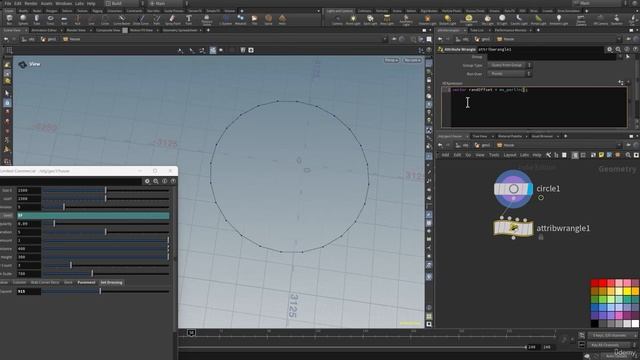
Task: Click the highlighted teal input field in the floating window
Action: click(93, 216)
